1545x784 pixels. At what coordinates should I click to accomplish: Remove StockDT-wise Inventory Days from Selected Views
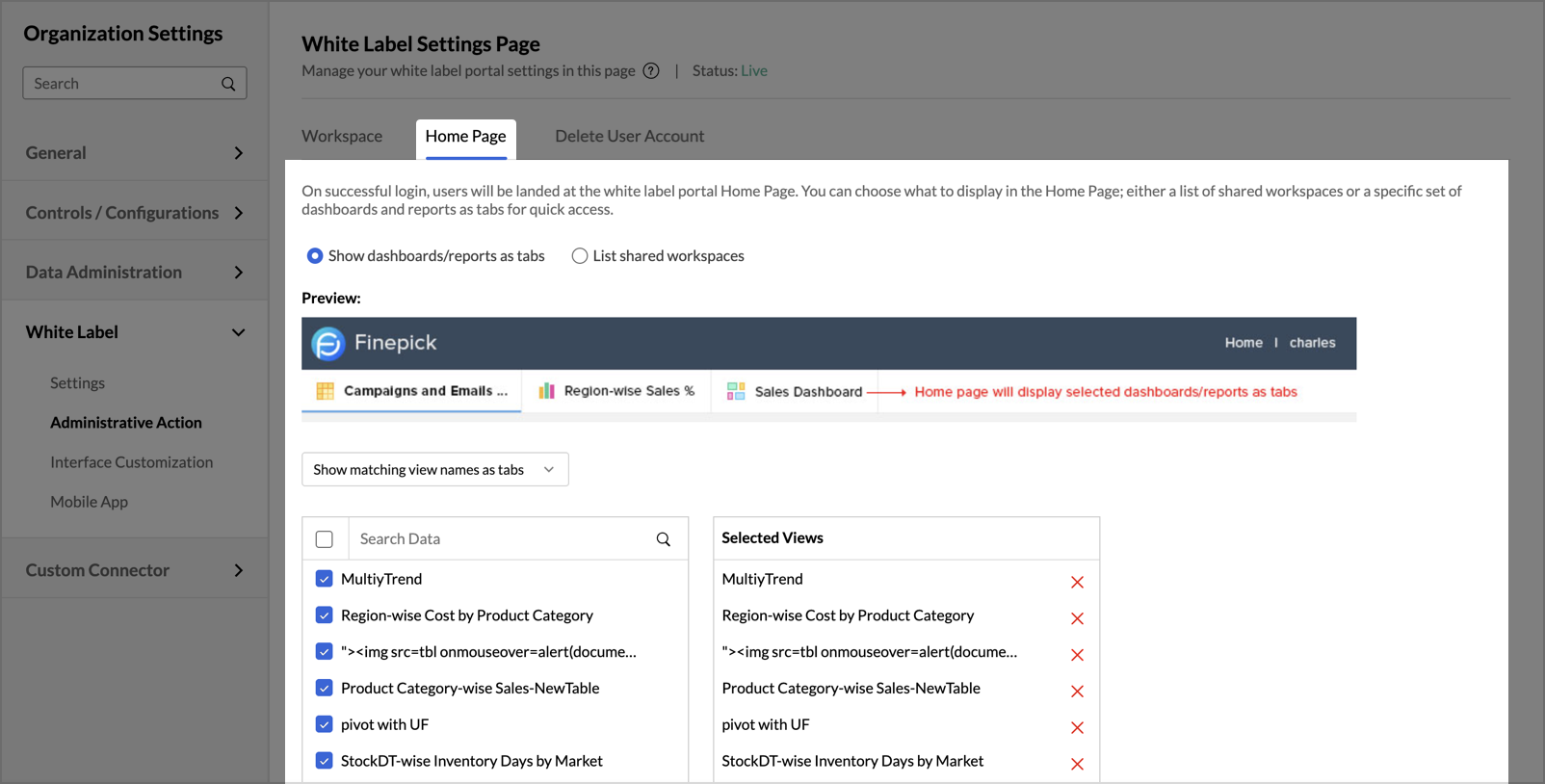1077,764
